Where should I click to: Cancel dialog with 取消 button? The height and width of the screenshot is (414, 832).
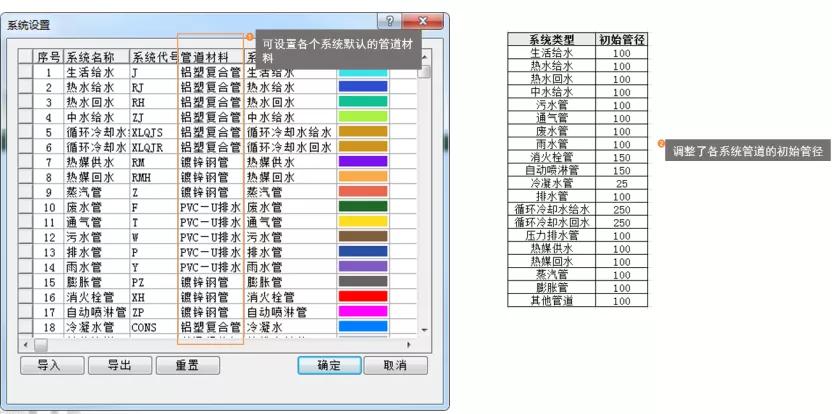[x=395, y=365]
